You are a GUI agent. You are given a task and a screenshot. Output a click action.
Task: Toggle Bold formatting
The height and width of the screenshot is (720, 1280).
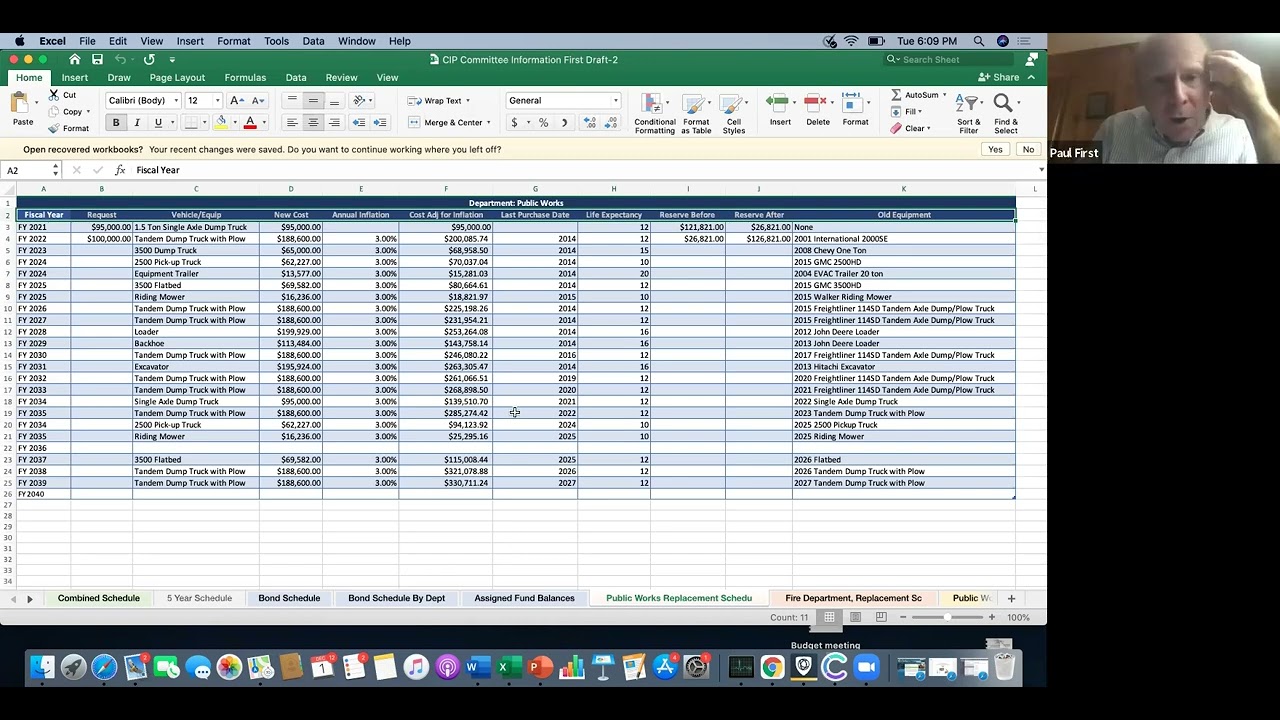116,122
